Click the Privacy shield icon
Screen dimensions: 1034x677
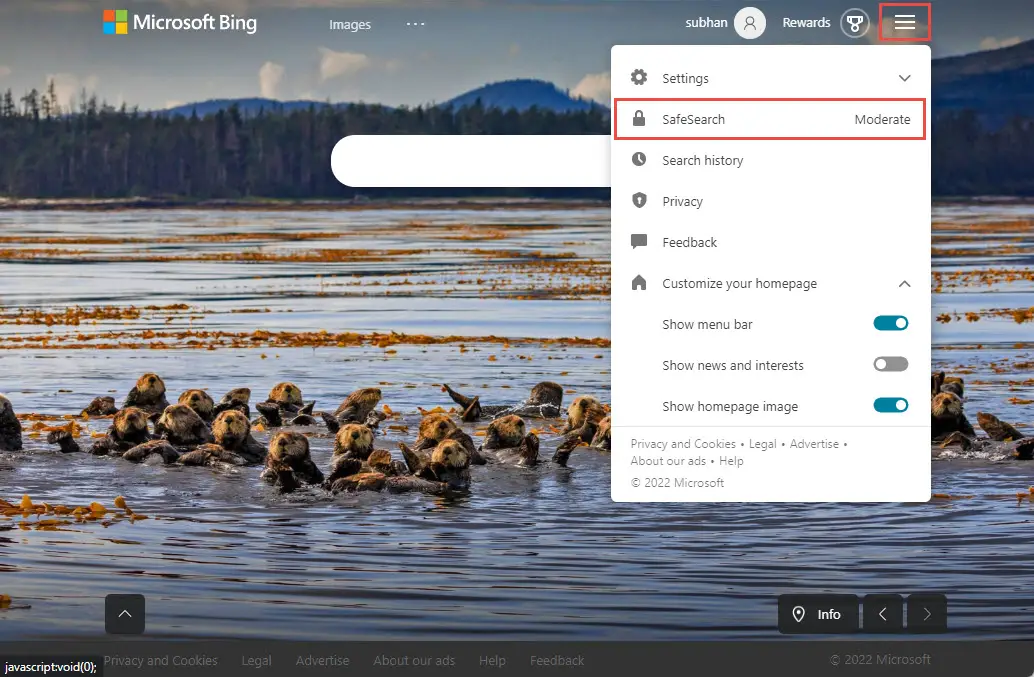[639, 201]
